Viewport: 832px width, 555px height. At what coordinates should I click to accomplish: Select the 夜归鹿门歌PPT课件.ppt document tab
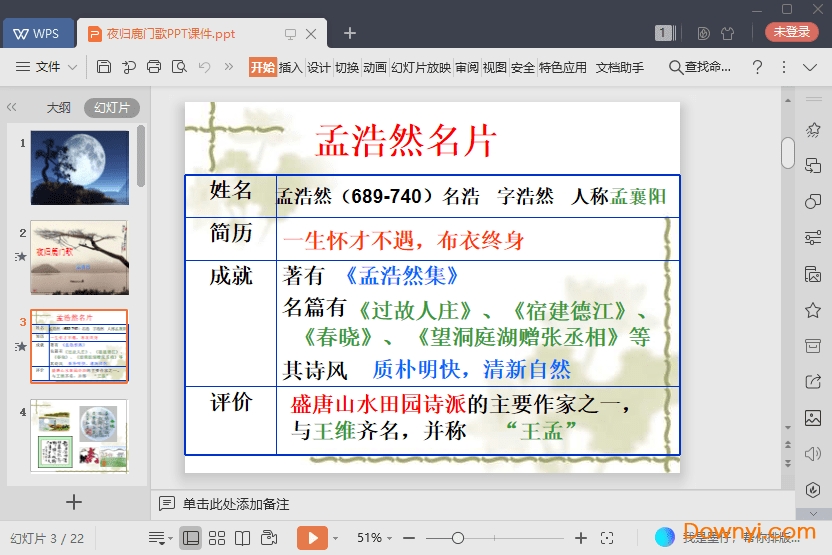point(171,34)
